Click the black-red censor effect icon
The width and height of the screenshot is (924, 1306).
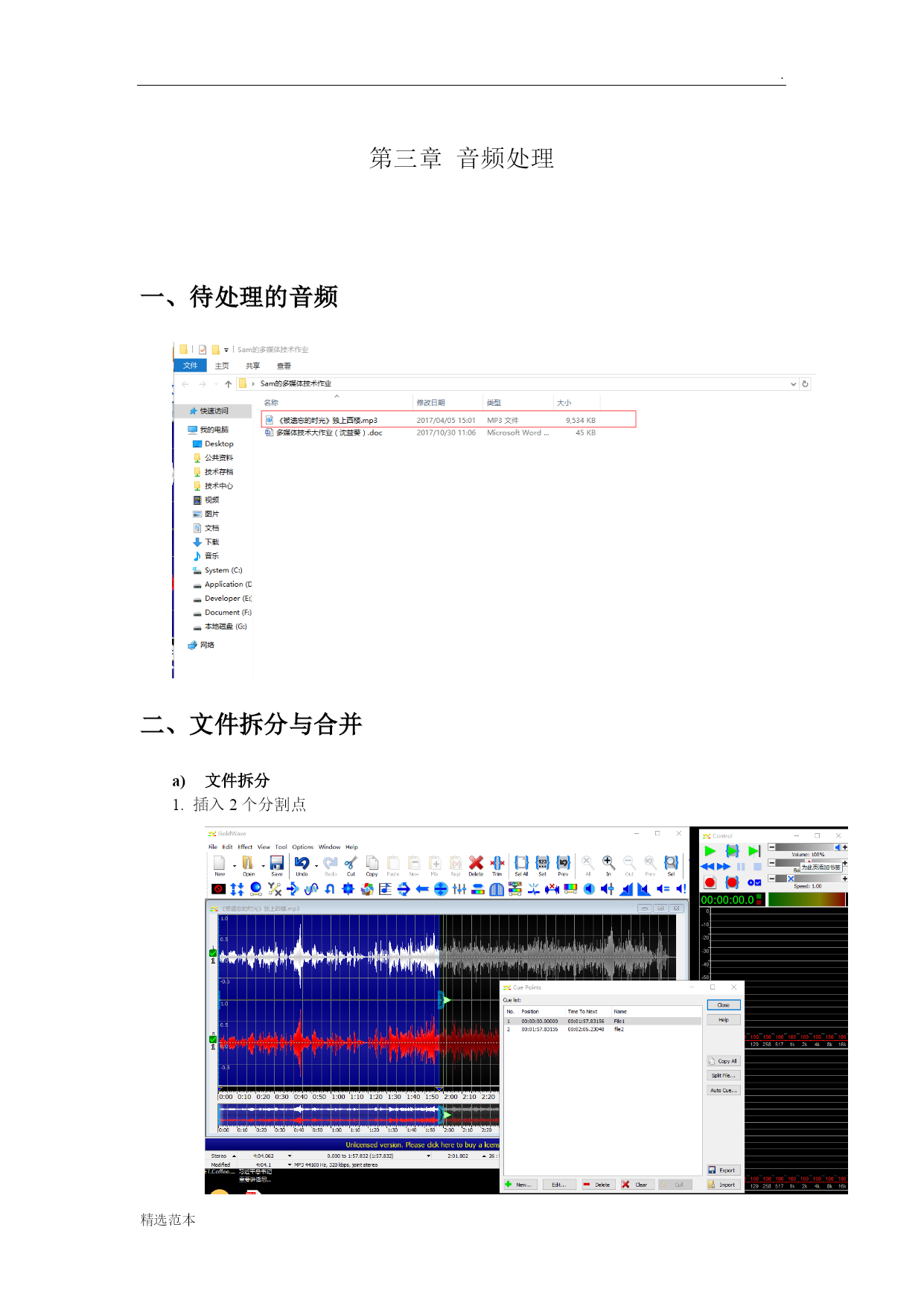click(x=218, y=889)
